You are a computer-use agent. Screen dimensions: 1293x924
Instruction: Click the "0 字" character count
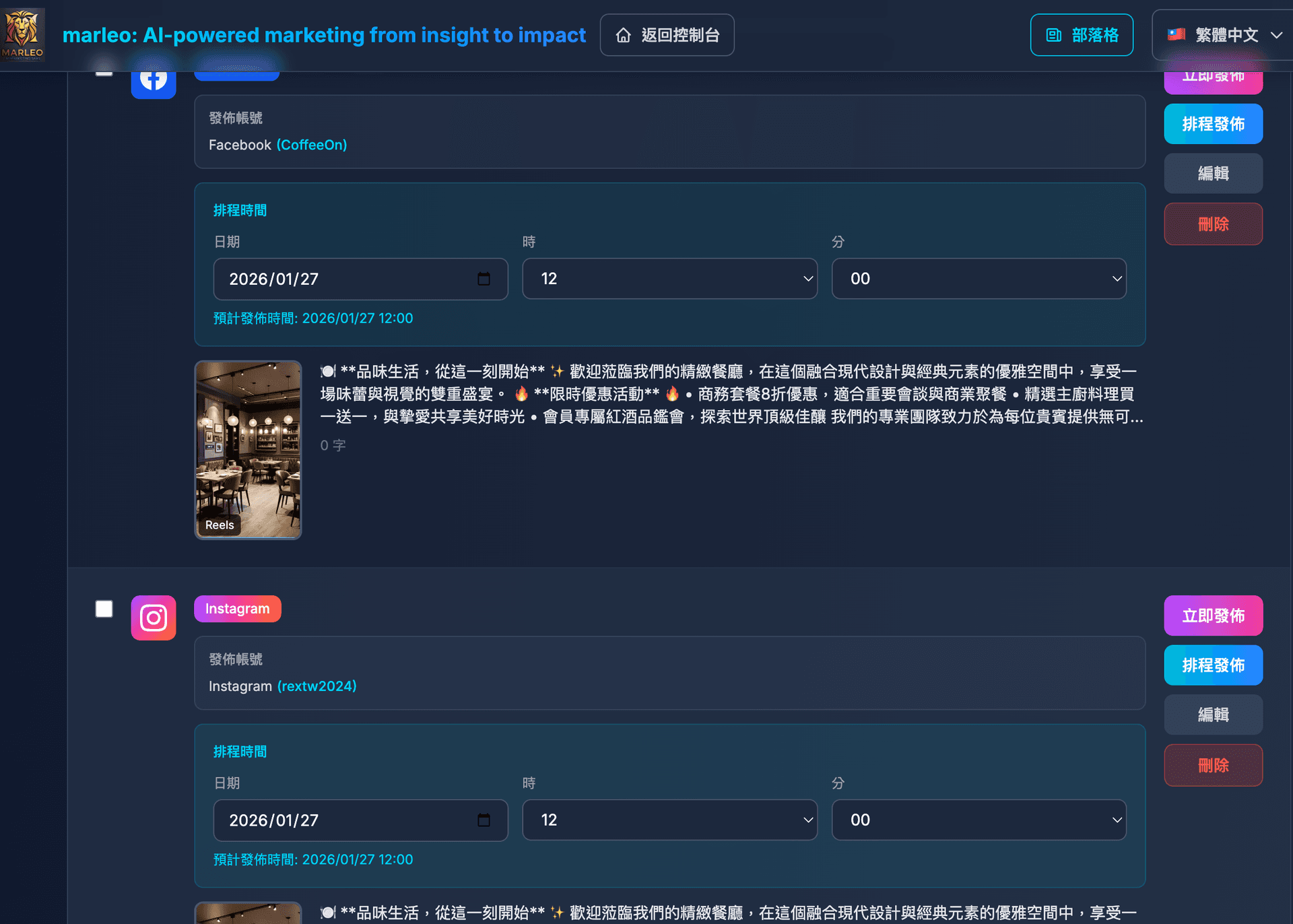click(333, 445)
